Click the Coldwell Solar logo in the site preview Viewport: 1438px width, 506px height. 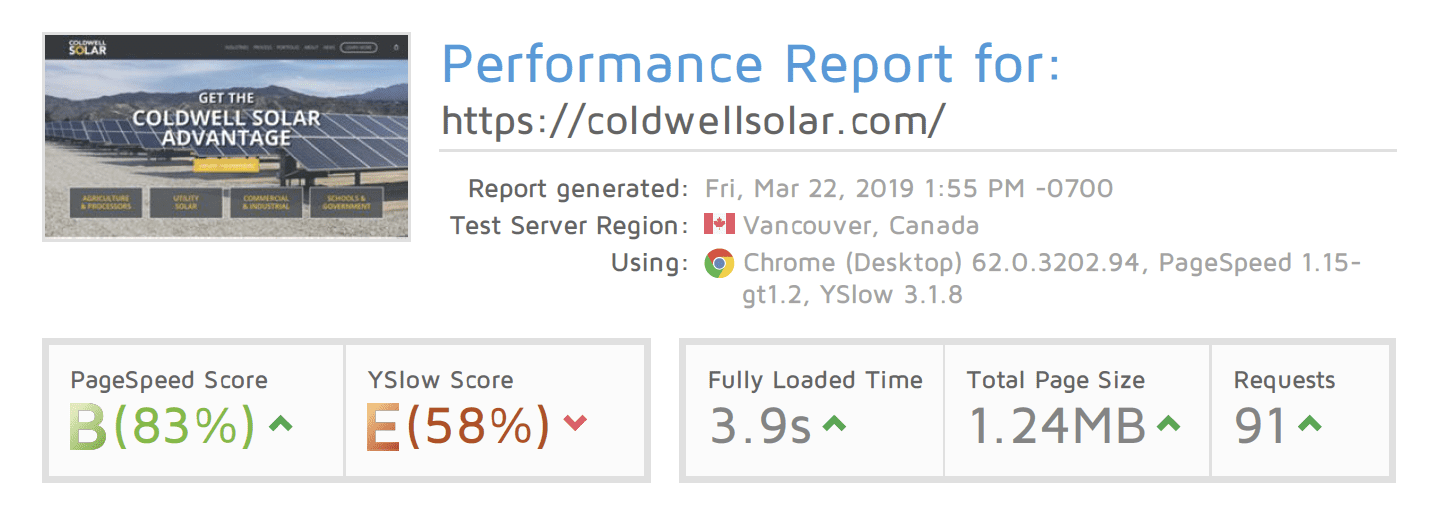[x=86, y=47]
